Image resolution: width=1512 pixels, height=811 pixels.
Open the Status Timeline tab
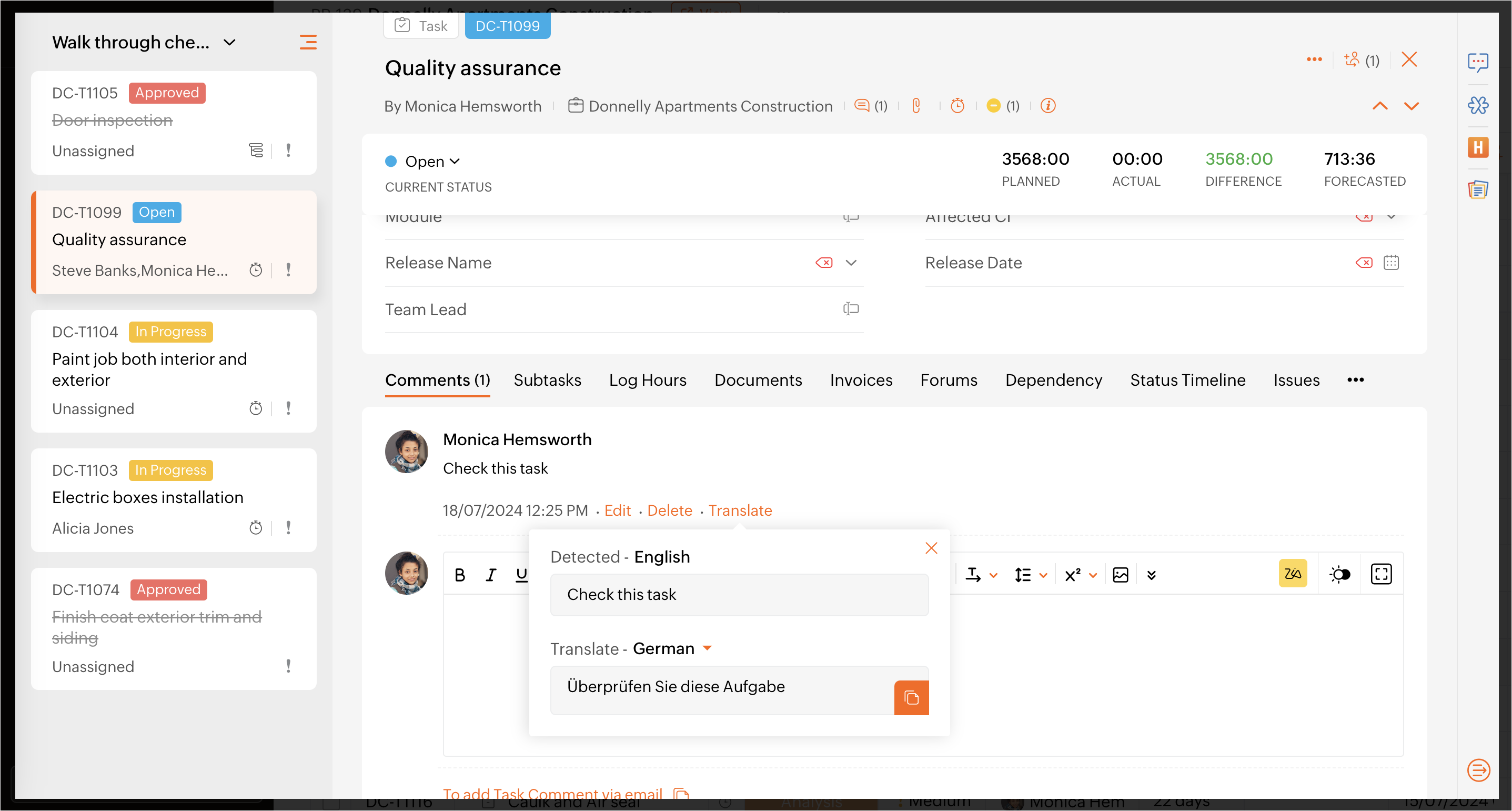point(1187,380)
